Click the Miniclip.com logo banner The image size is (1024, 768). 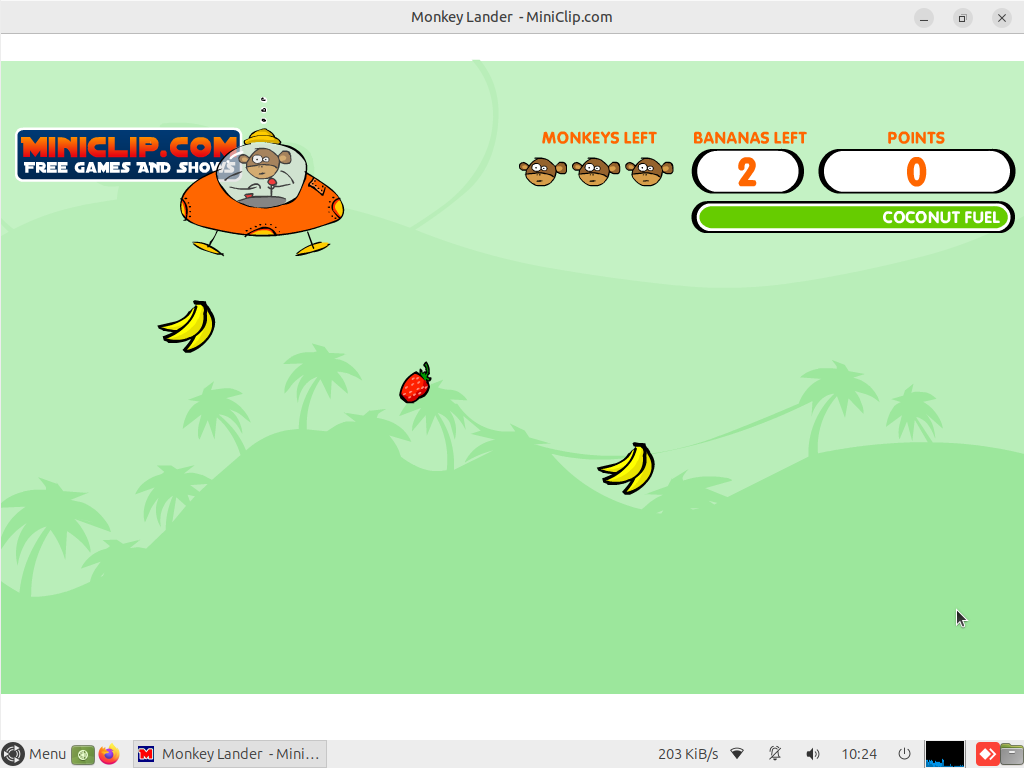click(x=129, y=155)
